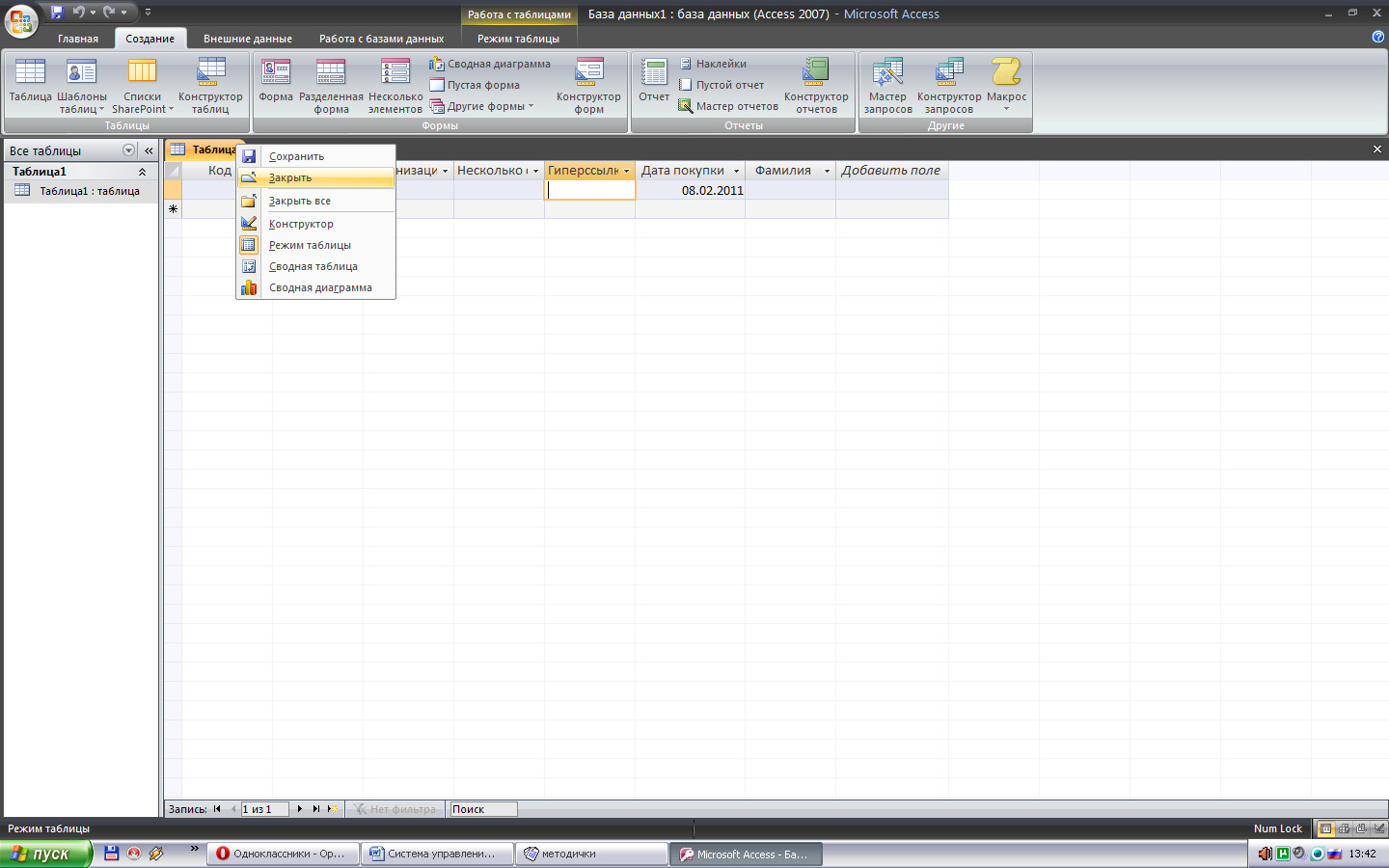Click Добавить поле column header
This screenshot has height=868, width=1389.
point(891,171)
